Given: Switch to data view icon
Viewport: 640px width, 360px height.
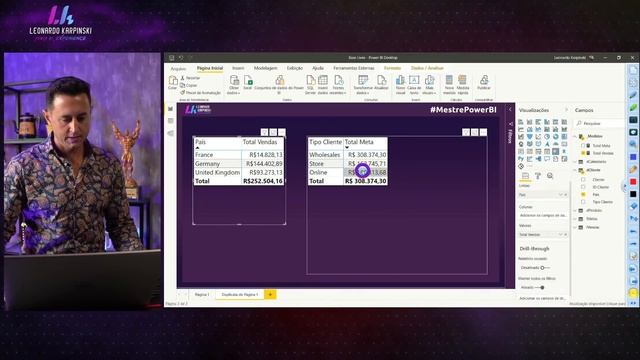Looking at the screenshot, I should coord(170,121).
